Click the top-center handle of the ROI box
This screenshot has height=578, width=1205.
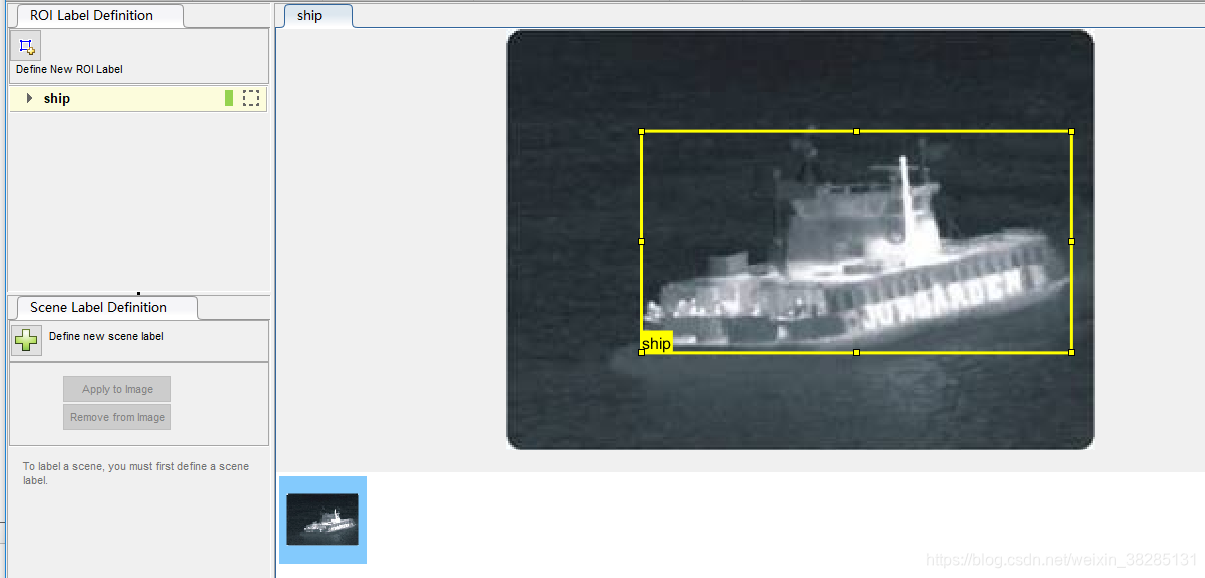pyautogui.click(x=856, y=131)
